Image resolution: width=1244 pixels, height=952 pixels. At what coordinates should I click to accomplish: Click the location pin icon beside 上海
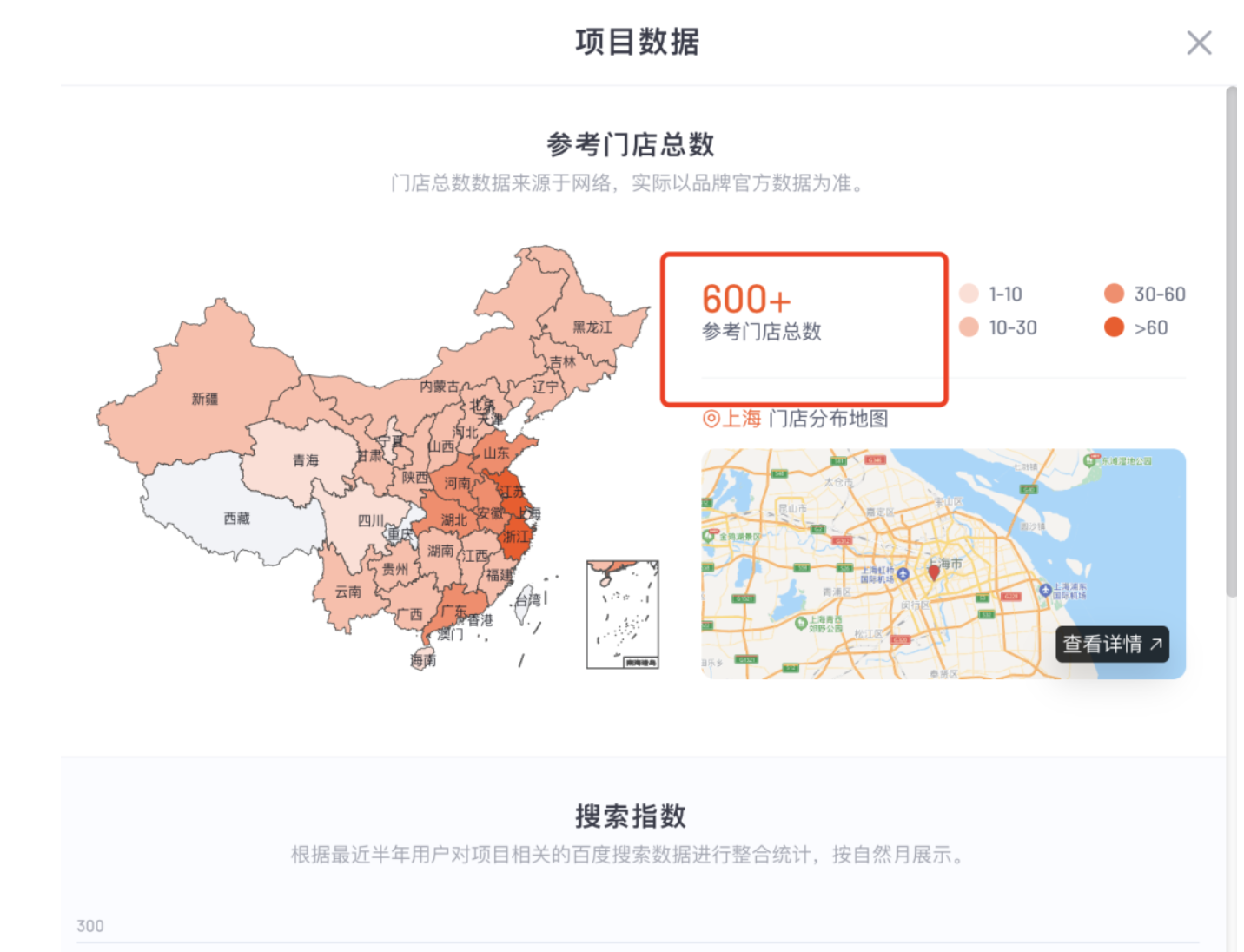coord(711,419)
